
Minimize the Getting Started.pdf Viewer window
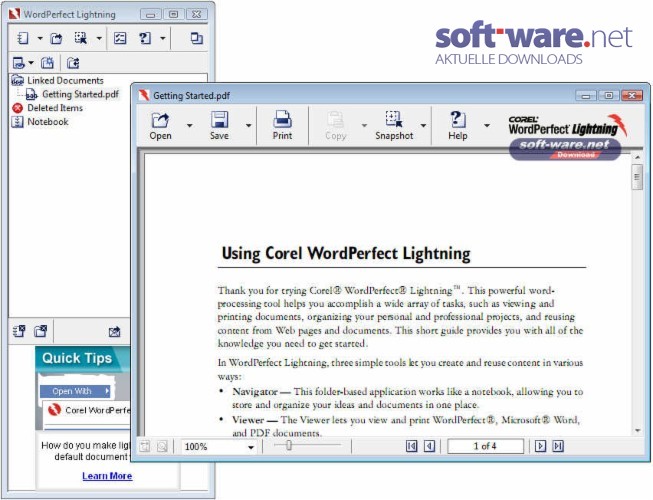(x=586, y=95)
